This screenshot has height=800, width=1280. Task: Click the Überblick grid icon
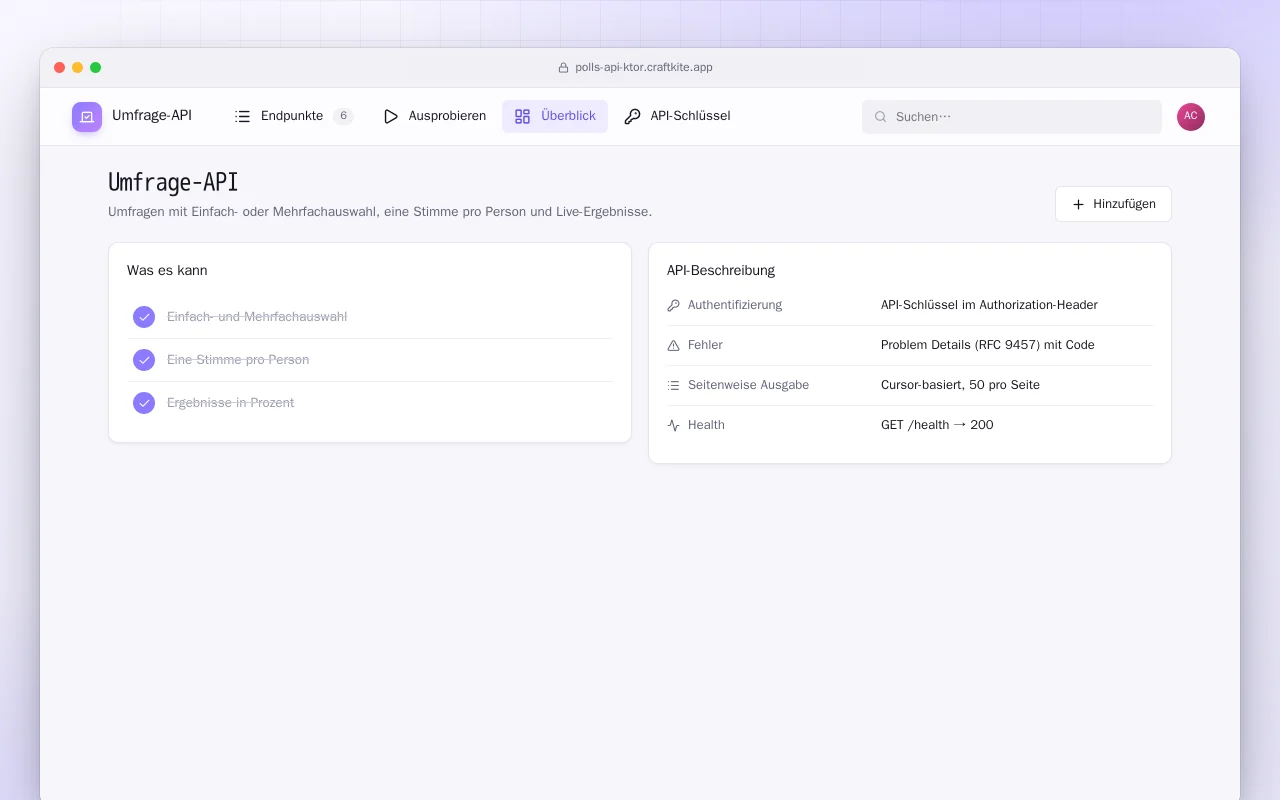(x=523, y=116)
